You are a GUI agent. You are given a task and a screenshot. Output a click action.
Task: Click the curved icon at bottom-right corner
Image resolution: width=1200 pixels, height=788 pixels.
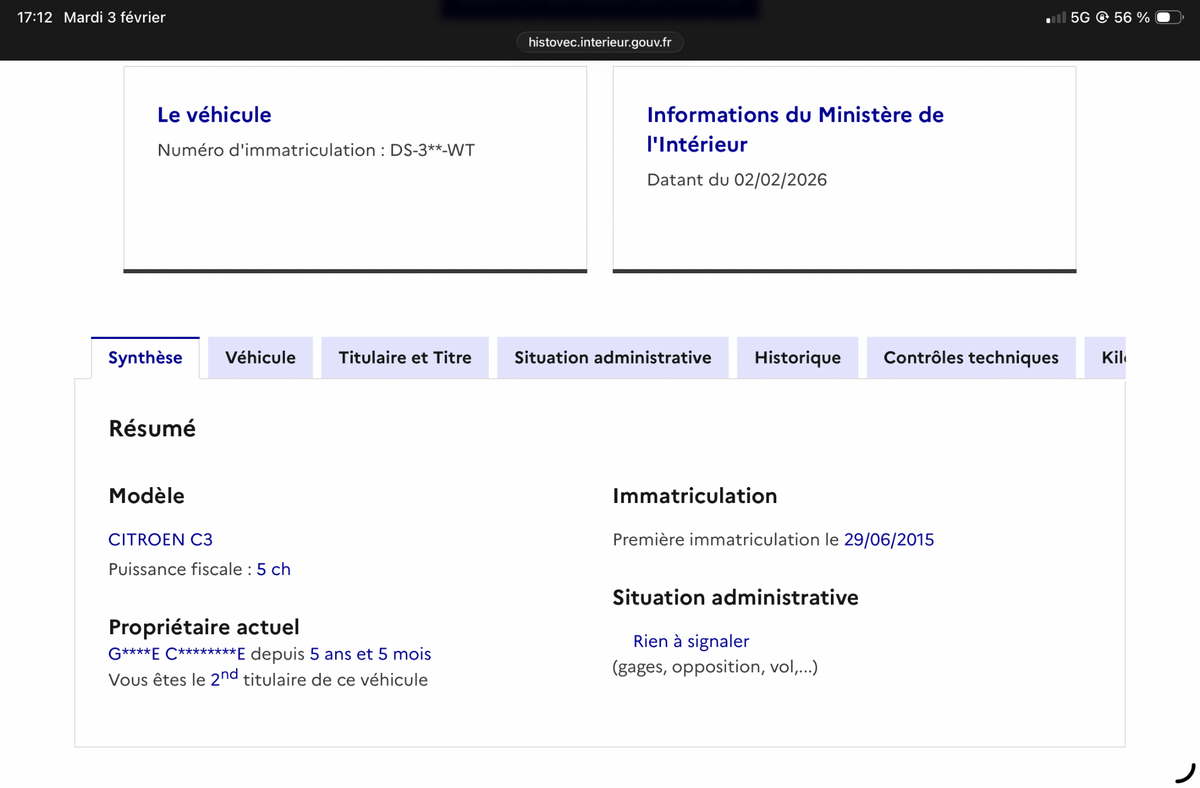pyautogui.click(x=1184, y=772)
